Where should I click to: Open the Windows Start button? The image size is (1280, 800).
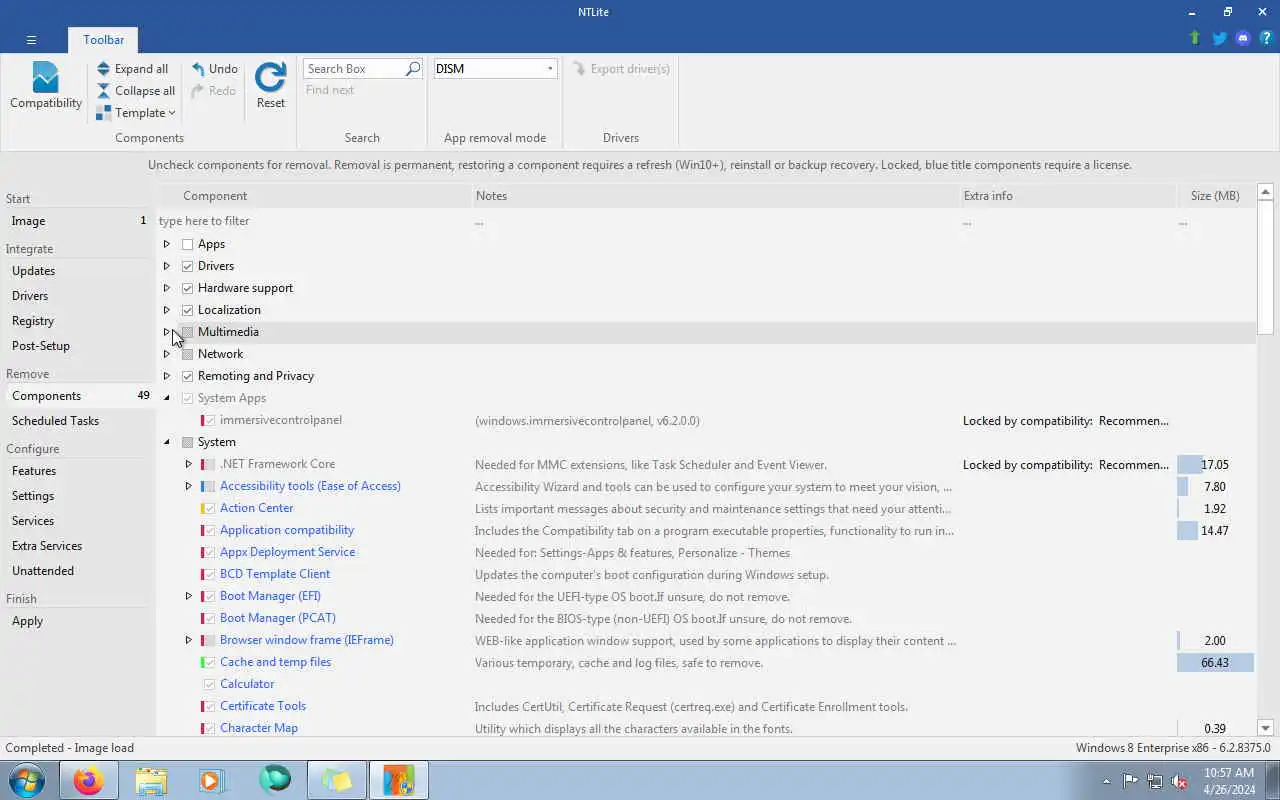pyautogui.click(x=27, y=780)
